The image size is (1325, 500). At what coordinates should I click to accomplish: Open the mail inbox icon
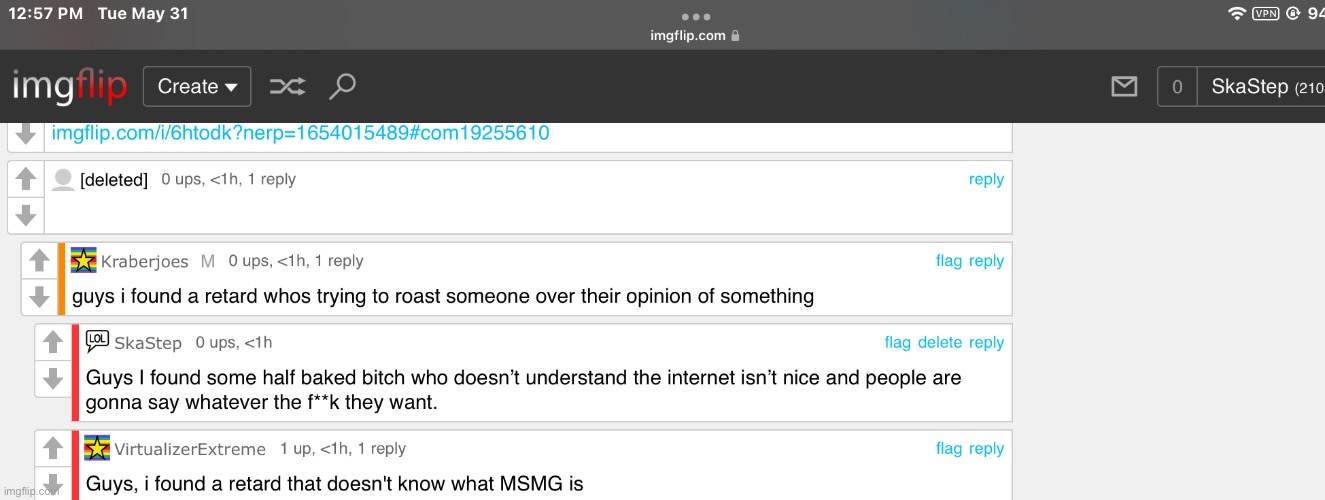pos(1124,87)
